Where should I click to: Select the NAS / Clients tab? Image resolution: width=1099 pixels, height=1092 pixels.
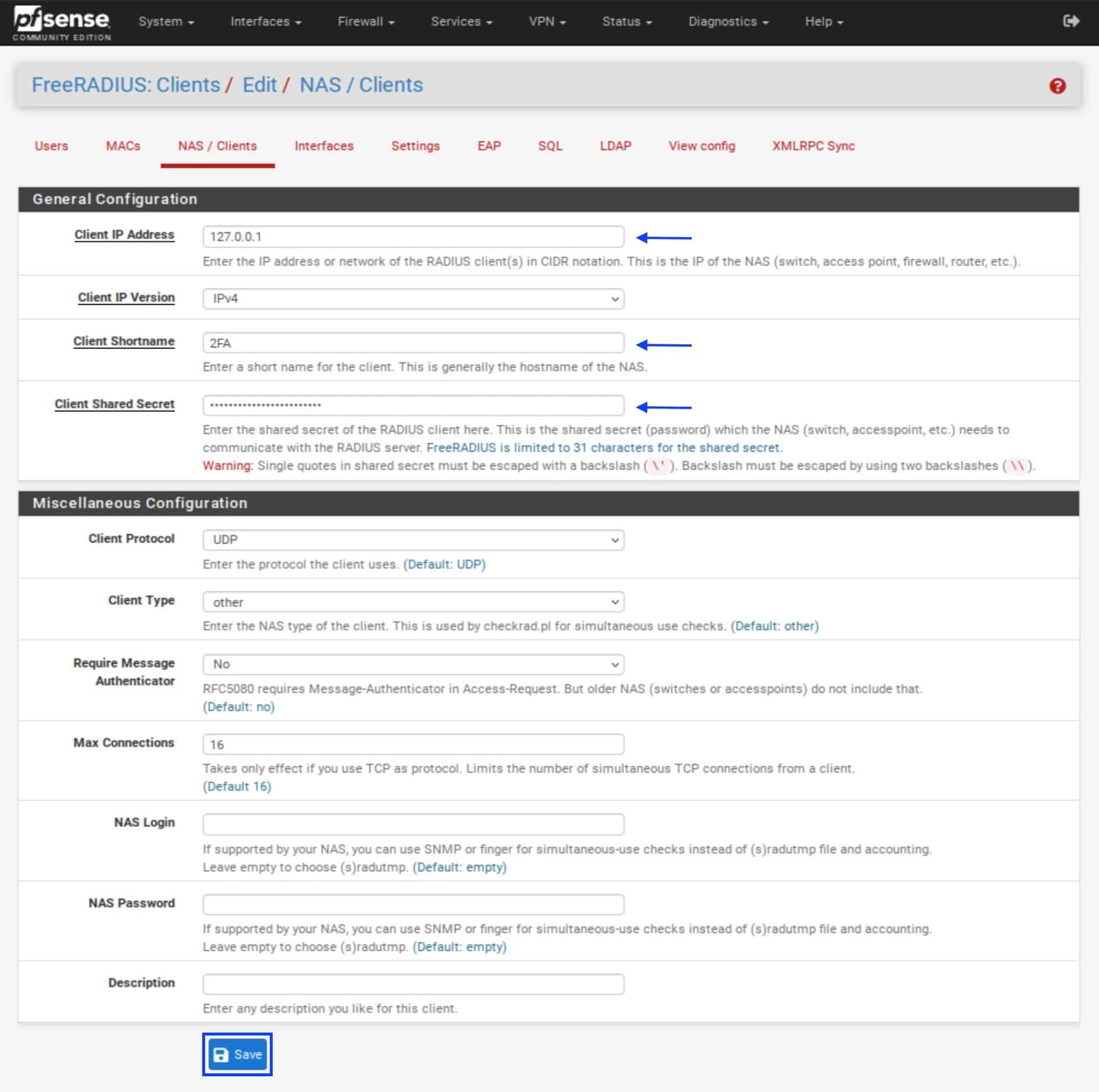(x=217, y=146)
